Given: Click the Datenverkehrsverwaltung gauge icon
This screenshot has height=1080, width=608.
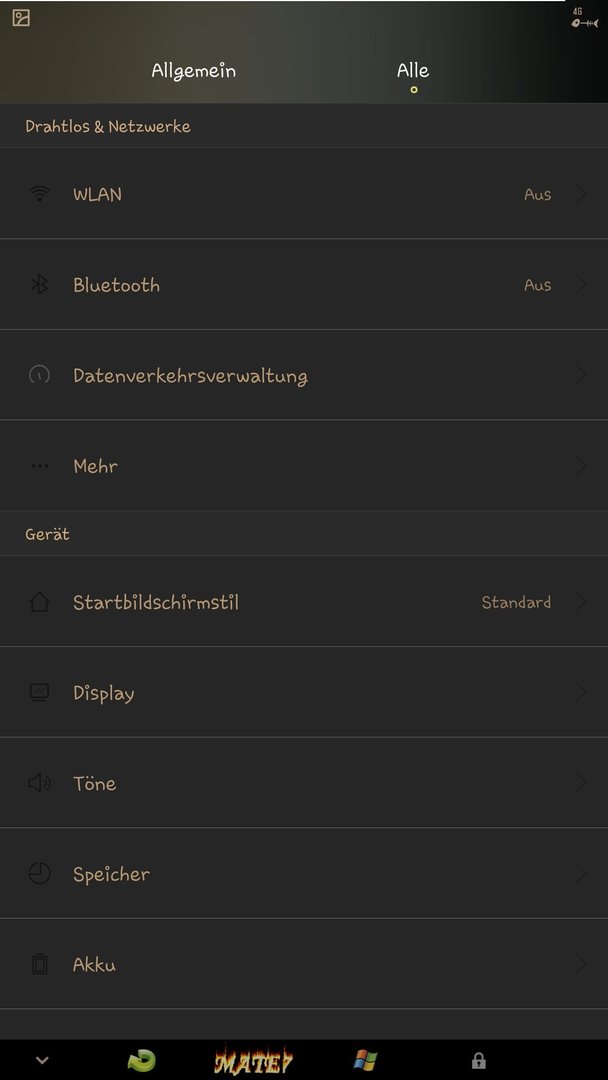Looking at the screenshot, I should 39,375.
